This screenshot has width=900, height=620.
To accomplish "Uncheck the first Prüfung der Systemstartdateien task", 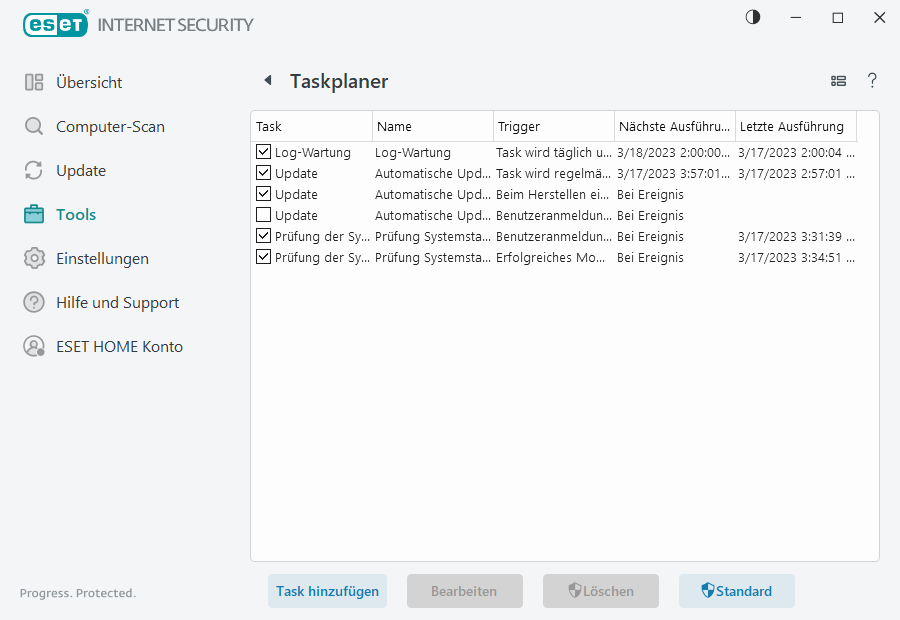I will pos(263,236).
